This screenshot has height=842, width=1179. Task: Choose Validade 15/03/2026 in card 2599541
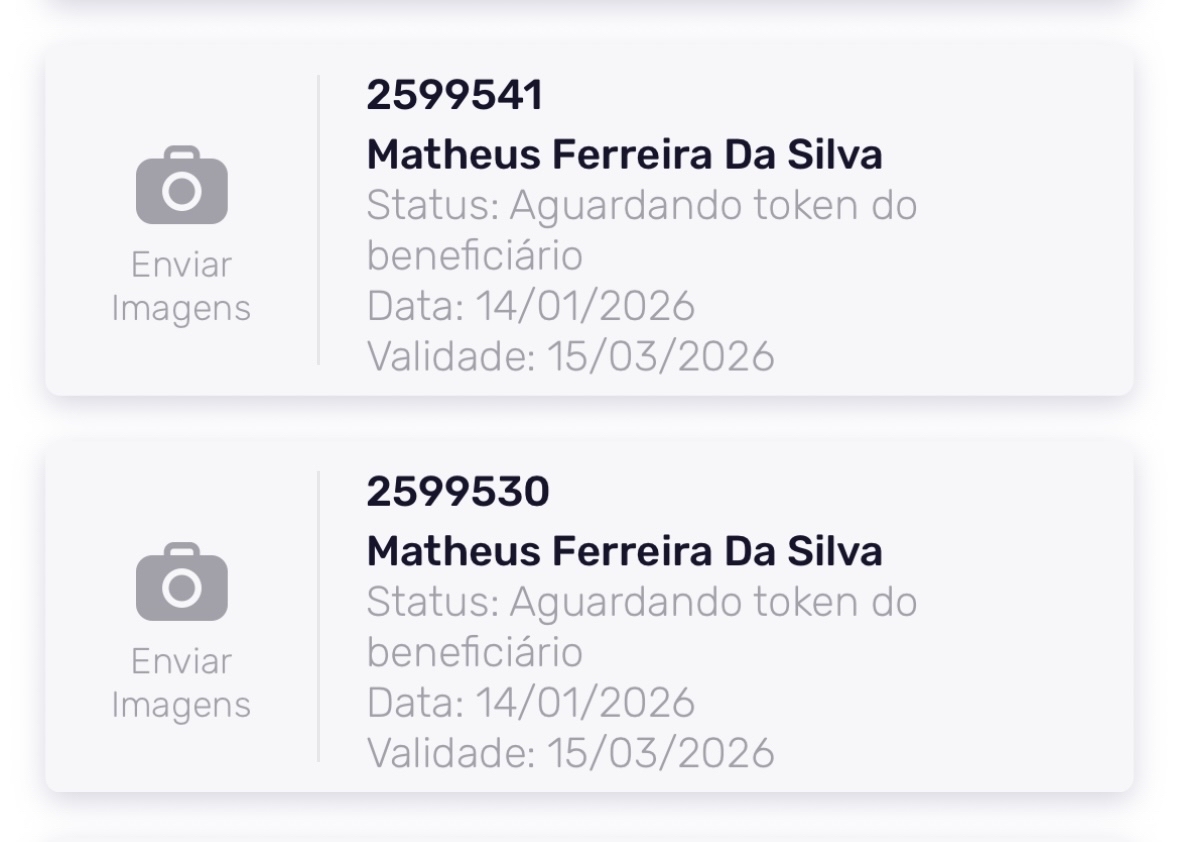[x=570, y=356]
